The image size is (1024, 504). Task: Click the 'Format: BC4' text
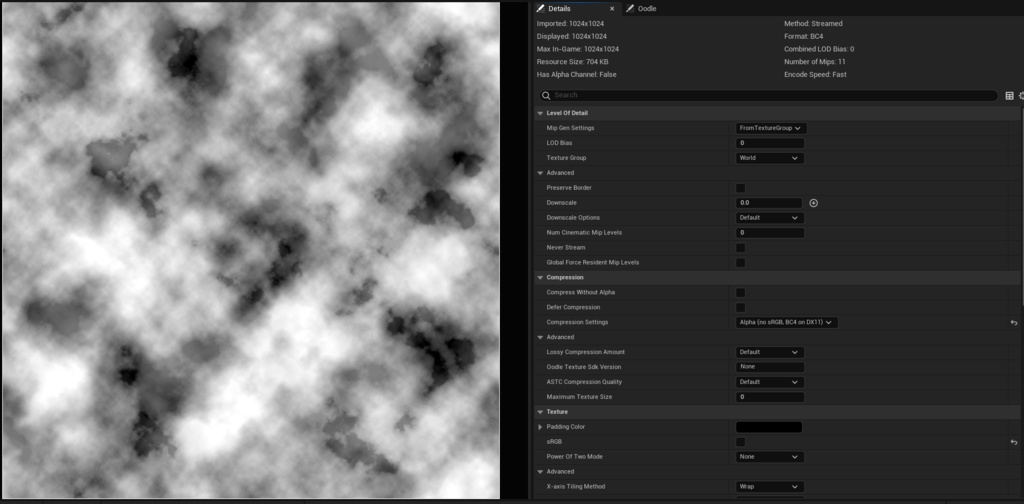[806, 37]
